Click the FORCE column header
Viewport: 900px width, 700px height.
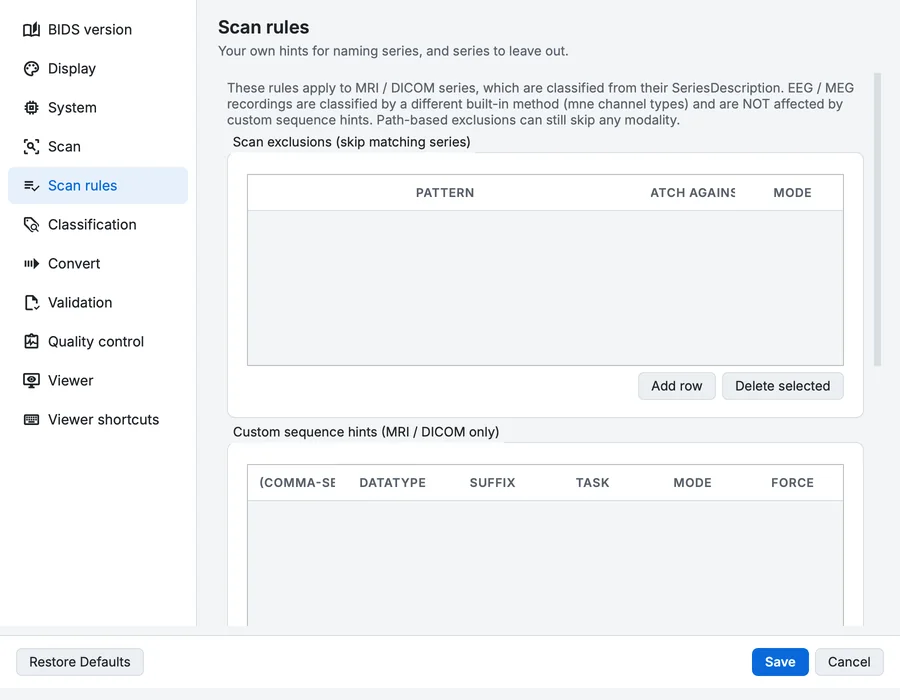point(792,483)
